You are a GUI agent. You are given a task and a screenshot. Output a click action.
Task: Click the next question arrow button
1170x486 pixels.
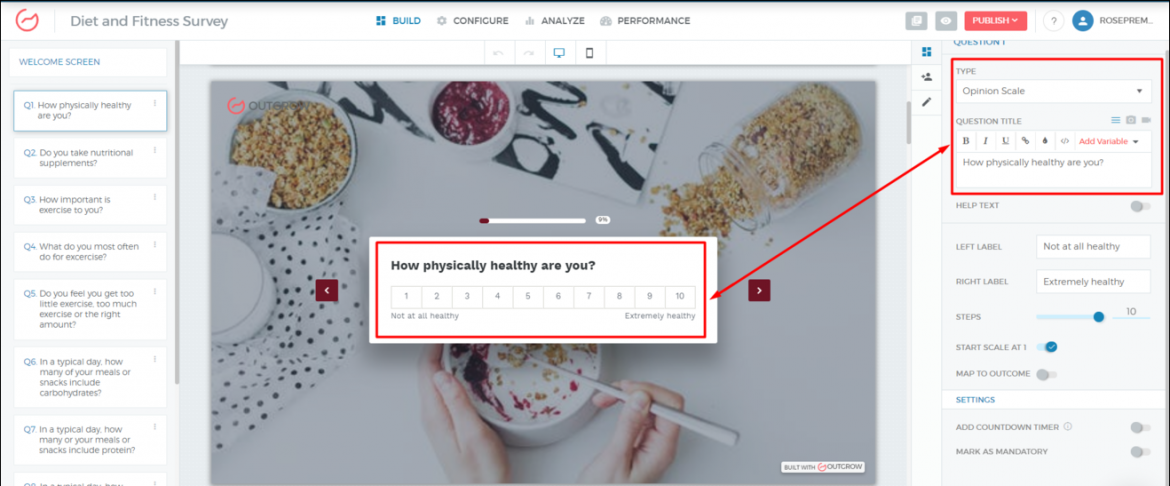[x=759, y=290]
